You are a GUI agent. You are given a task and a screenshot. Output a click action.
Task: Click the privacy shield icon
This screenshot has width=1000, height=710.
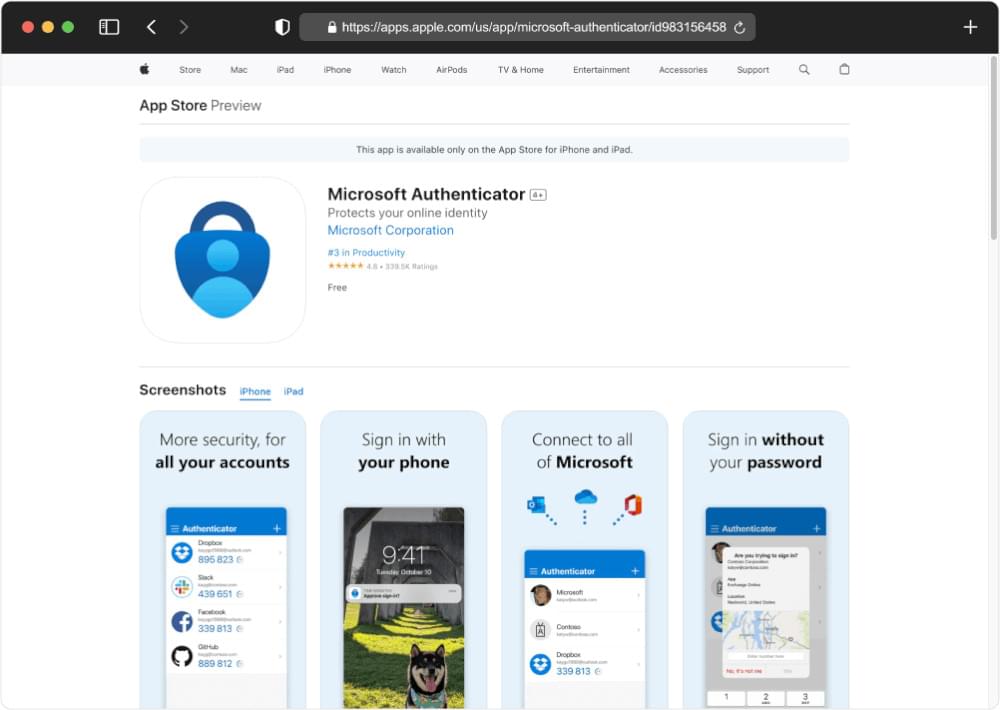(x=282, y=27)
